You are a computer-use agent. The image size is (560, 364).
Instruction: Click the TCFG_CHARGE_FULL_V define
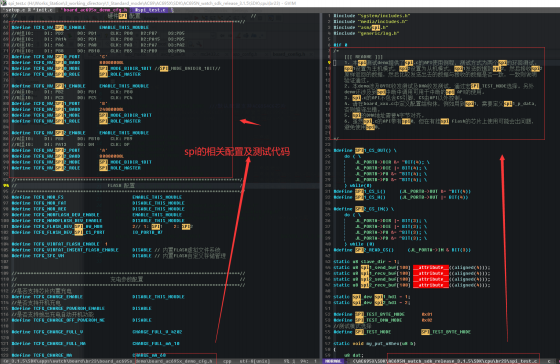(x=96, y=332)
